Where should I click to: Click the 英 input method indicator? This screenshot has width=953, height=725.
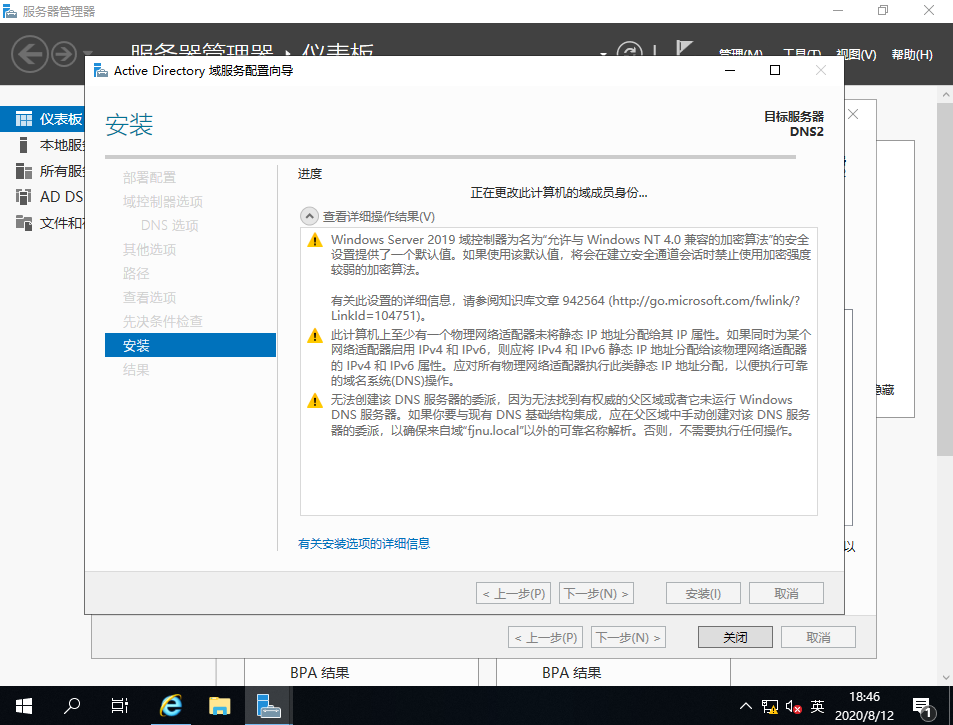817,706
